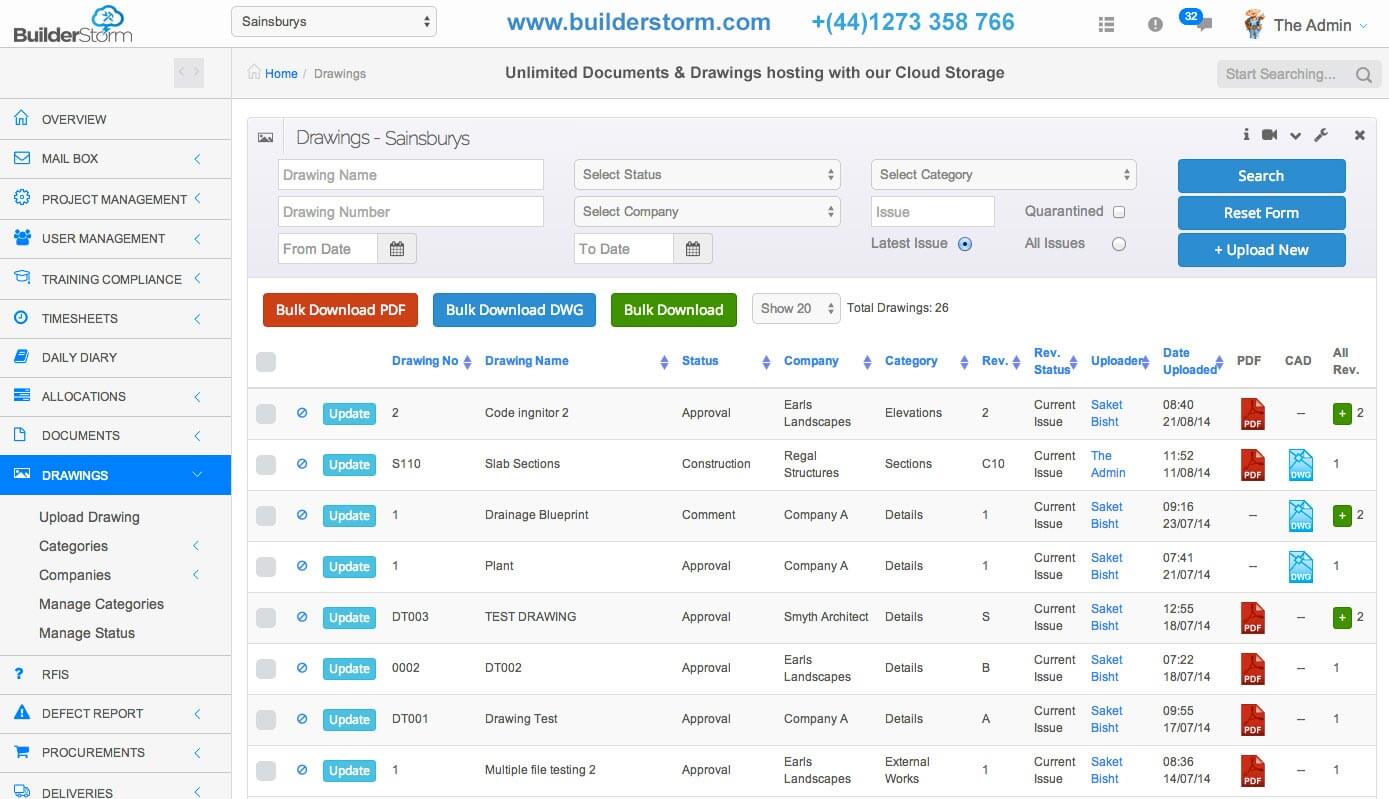The height and width of the screenshot is (799, 1389).
Task: Check the row checkbox for Drainage Blueprint
Action: tap(266, 515)
